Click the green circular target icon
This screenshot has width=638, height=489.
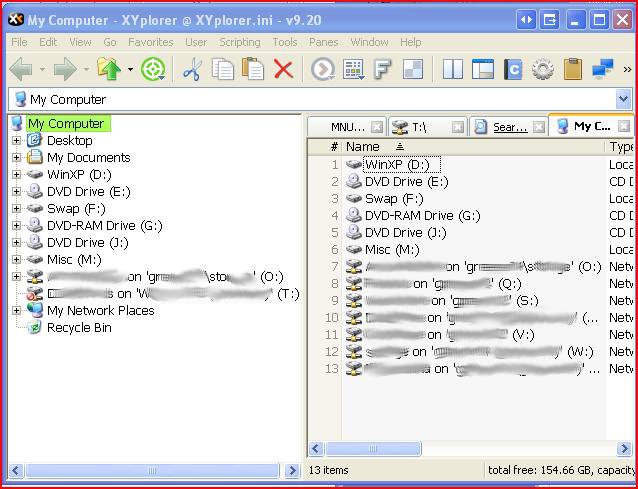click(x=153, y=69)
